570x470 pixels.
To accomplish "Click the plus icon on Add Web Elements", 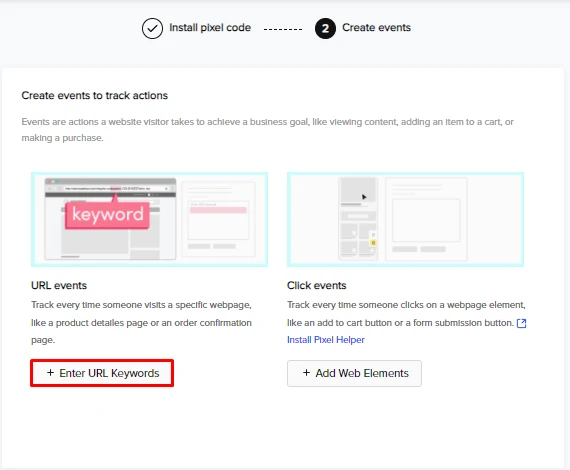I will 306,373.
